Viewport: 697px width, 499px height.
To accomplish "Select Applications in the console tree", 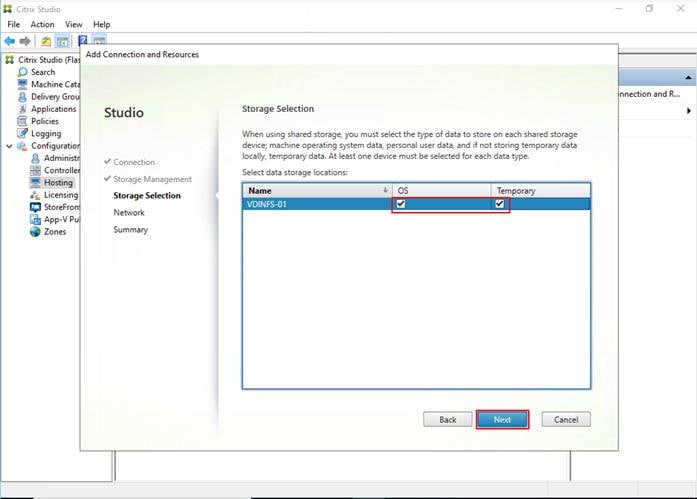I will [53, 109].
